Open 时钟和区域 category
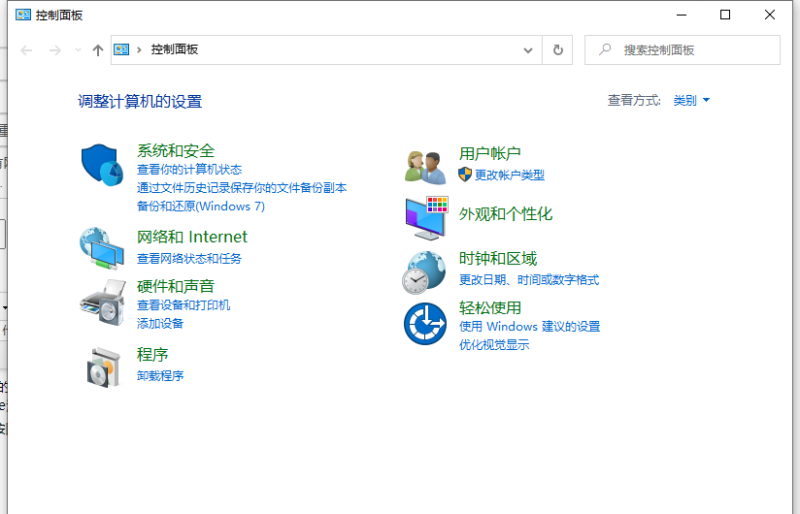 point(498,259)
